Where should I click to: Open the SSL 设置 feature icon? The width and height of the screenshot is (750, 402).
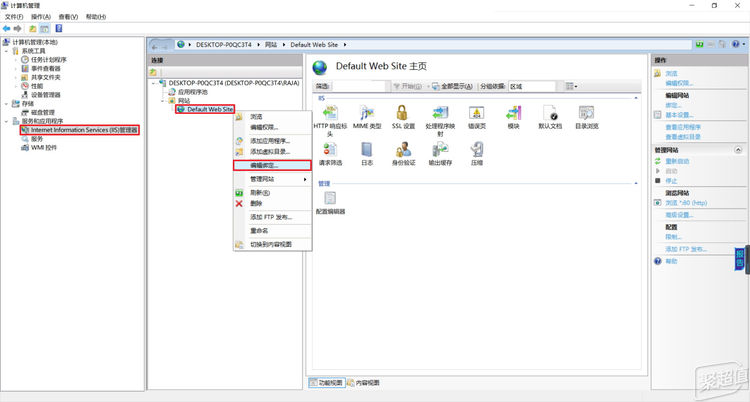[x=403, y=113]
